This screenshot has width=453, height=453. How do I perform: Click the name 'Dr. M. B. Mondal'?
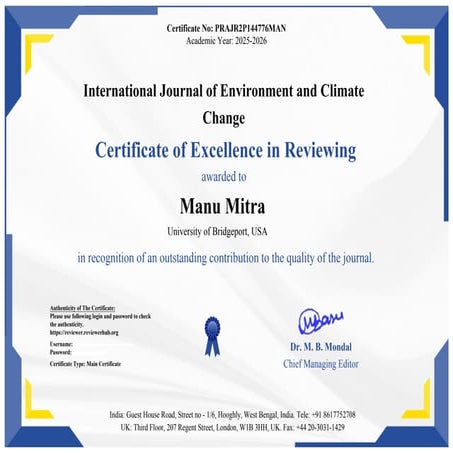(x=321, y=347)
